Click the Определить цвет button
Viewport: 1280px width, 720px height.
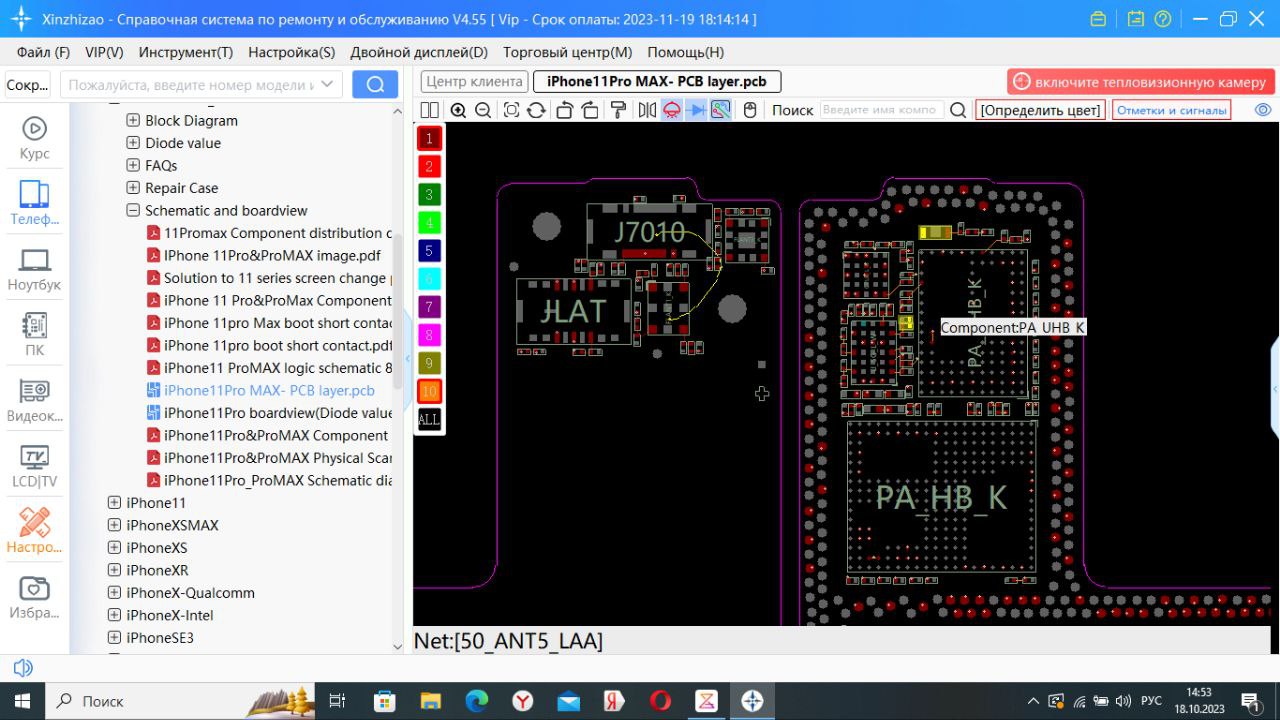[x=1040, y=110]
